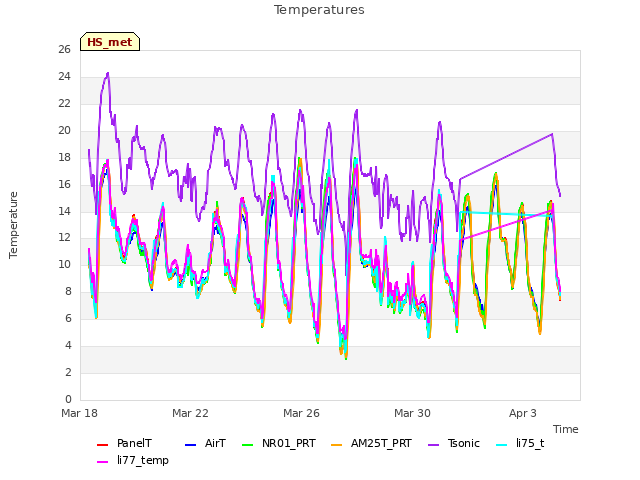The width and height of the screenshot is (640, 480).
Task: Click the 24 y-axis tick label
Action: [64, 76]
